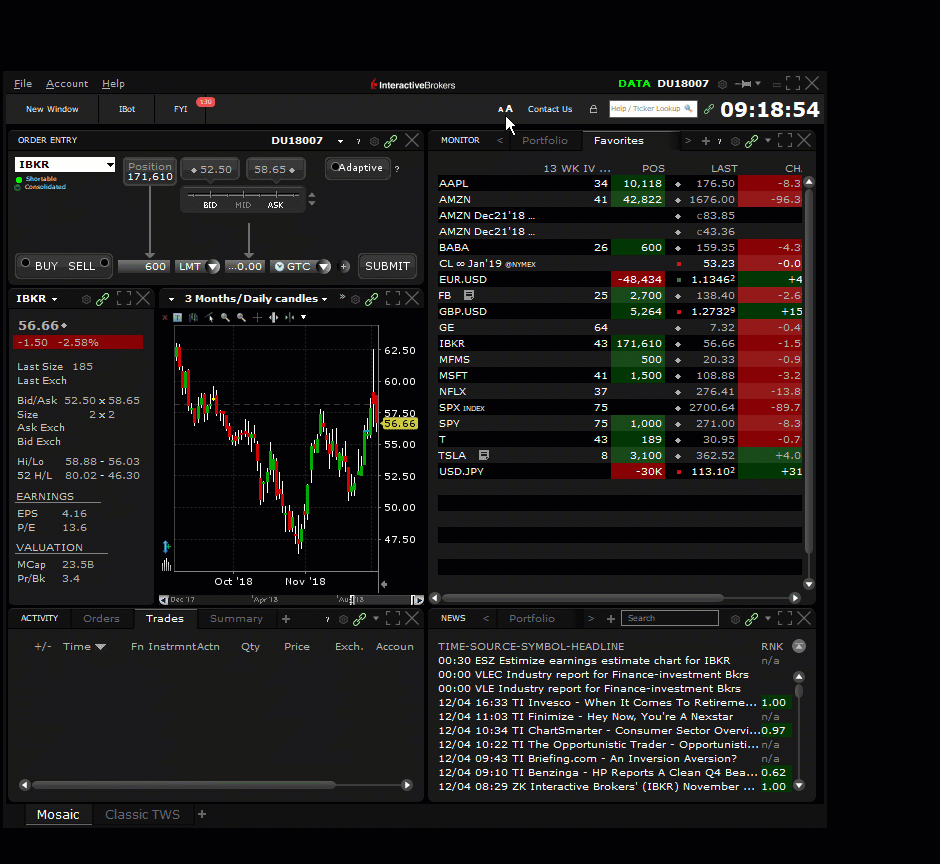Click the chart bar type icon
The height and width of the screenshot is (864, 940).
[x=193, y=317]
